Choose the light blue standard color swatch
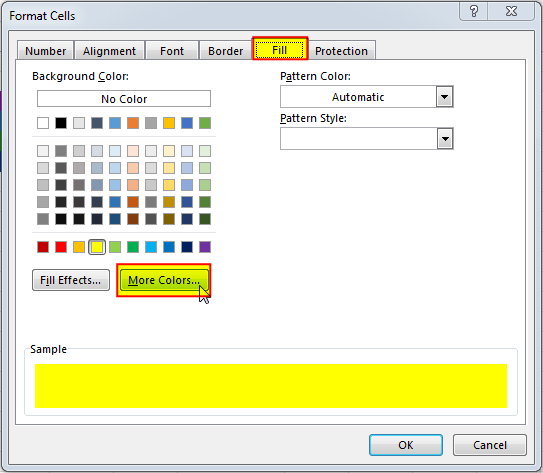This screenshot has width=543, height=473. click(x=151, y=247)
